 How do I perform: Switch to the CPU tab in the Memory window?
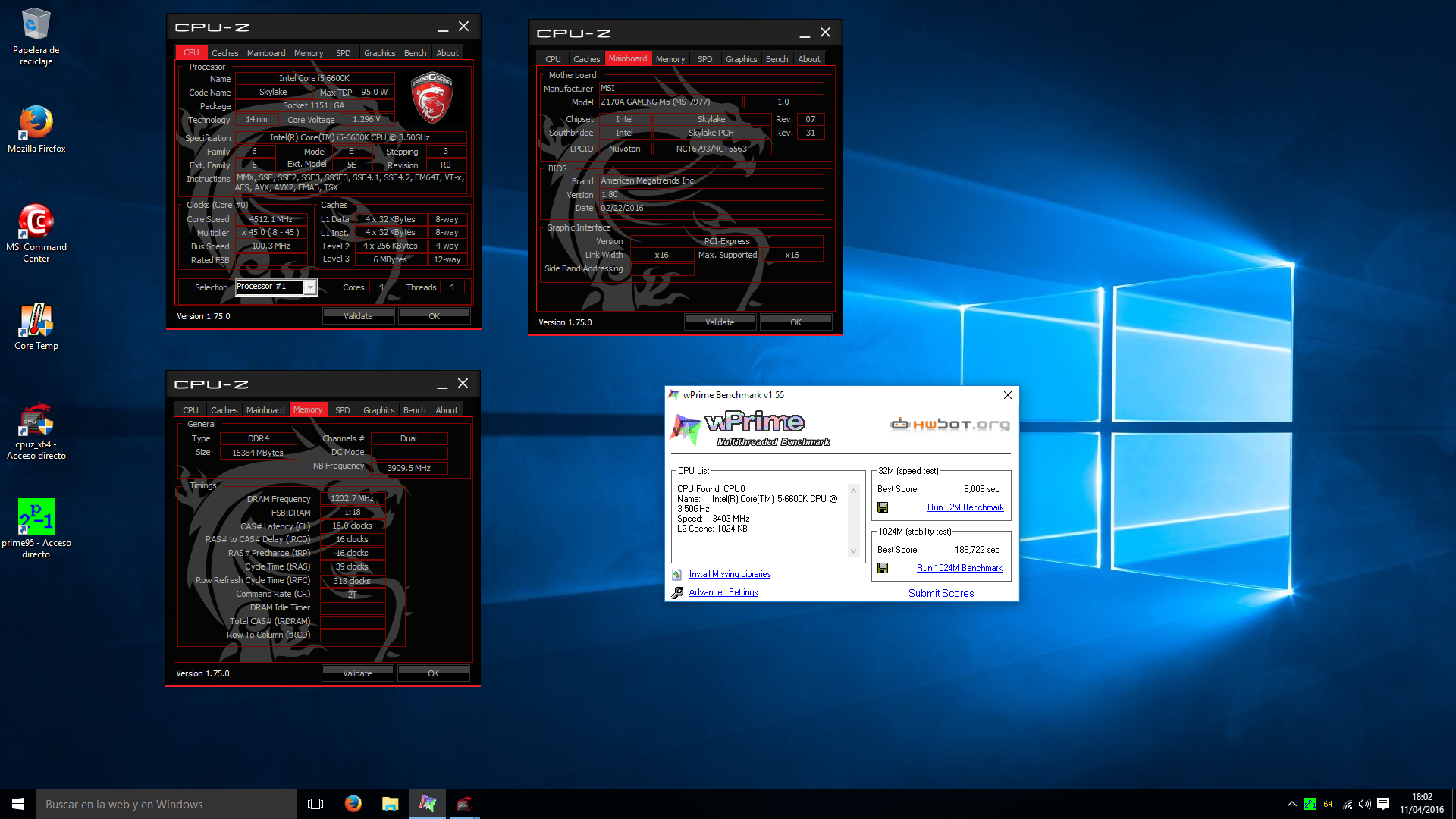190,410
